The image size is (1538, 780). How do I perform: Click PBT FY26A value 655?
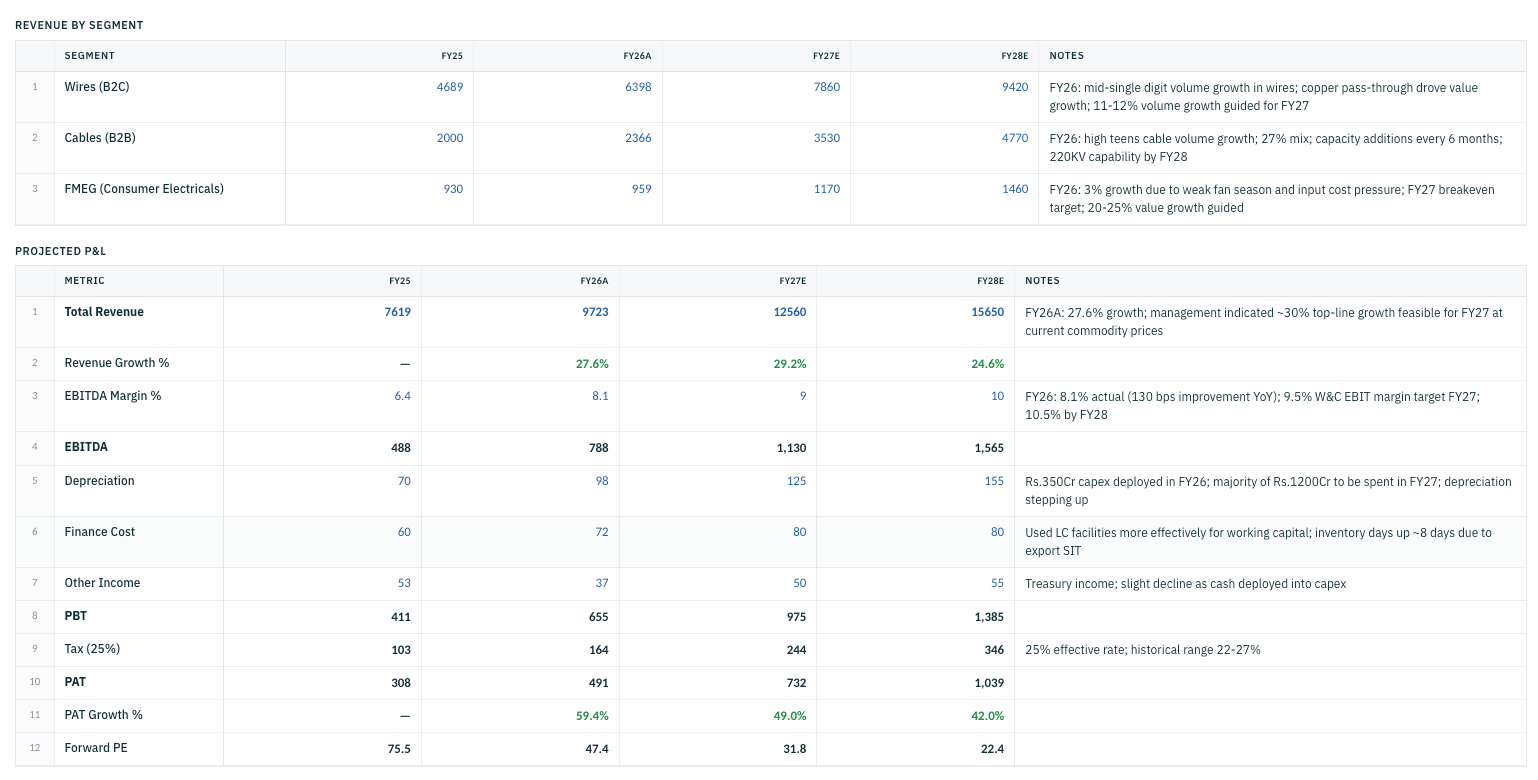[598, 617]
